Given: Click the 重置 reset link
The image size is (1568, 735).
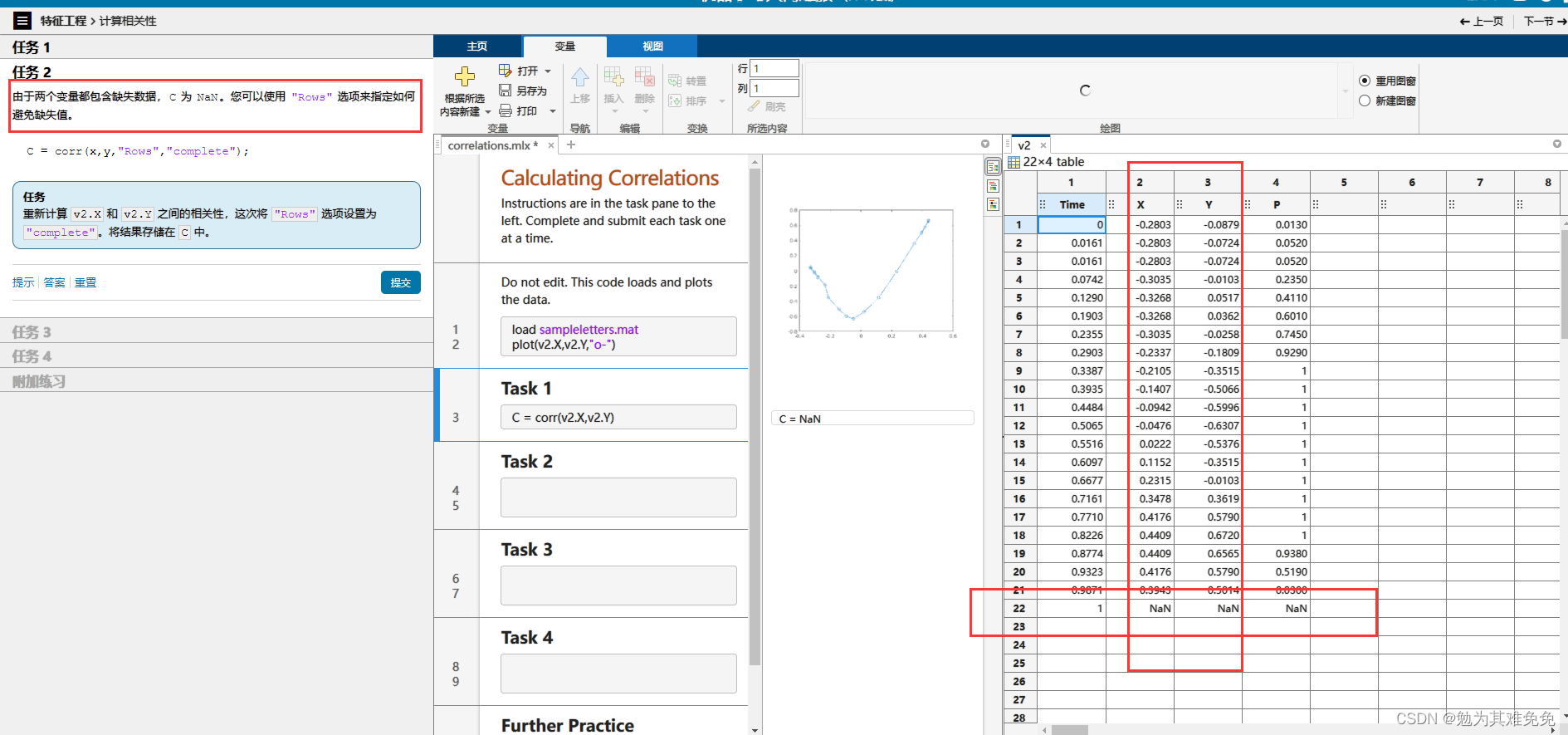Looking at the screenshot, I should [85, 282].
